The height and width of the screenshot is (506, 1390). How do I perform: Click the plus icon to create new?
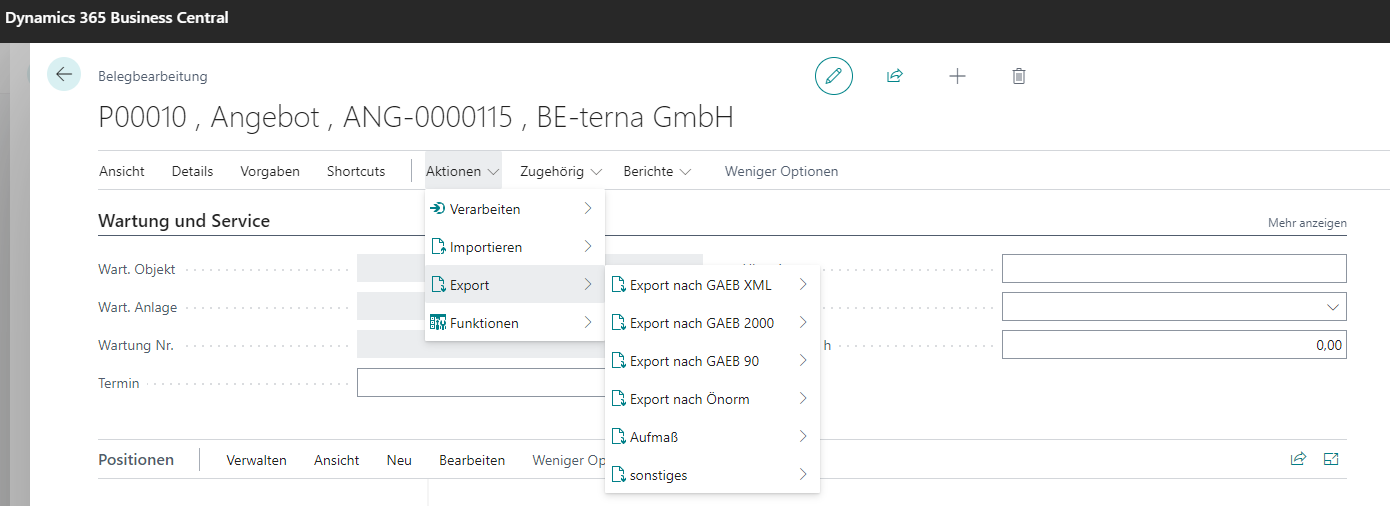[957, 76]
